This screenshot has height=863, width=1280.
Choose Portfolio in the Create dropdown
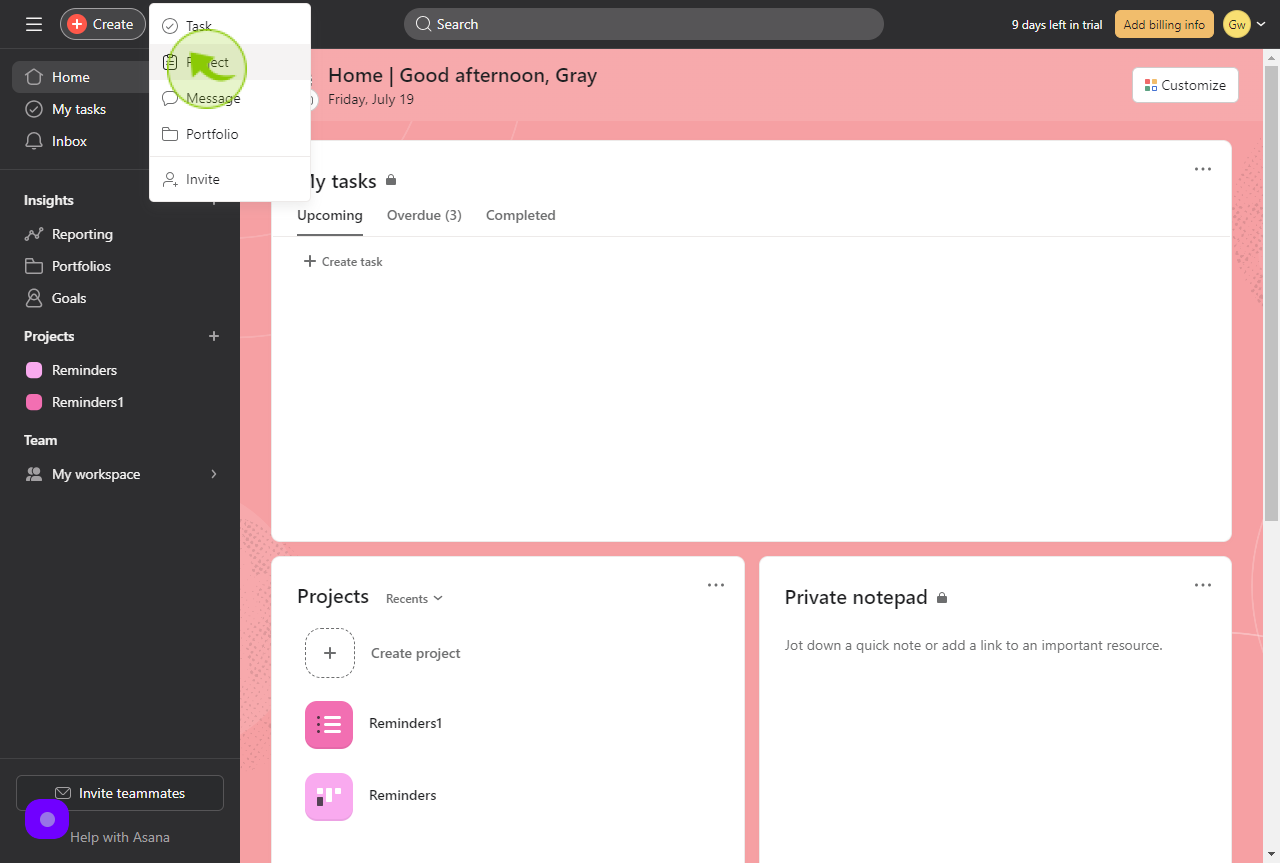click(x=230, y=134)
